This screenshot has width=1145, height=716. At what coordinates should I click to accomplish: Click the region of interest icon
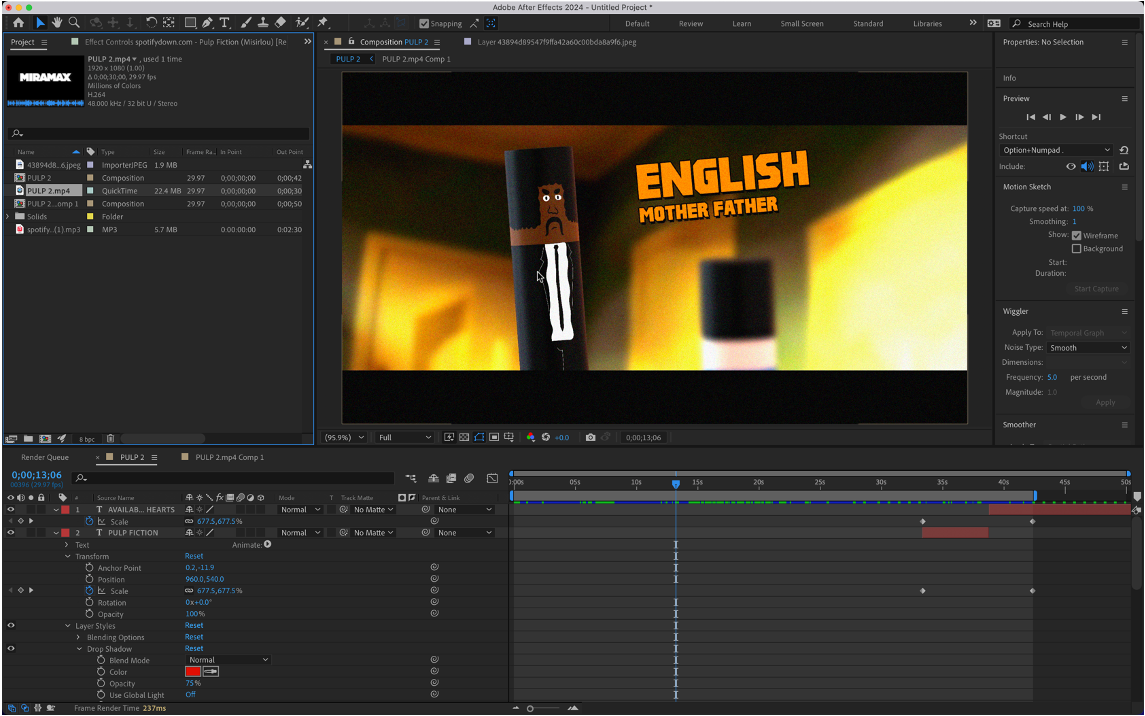point(494,438)
